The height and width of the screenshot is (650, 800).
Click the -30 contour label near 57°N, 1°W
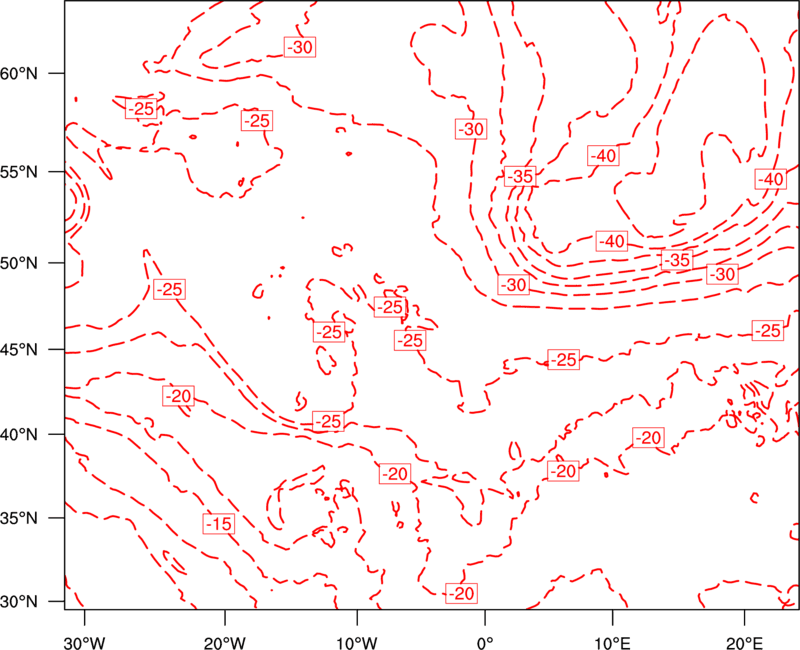coord(471,129)
